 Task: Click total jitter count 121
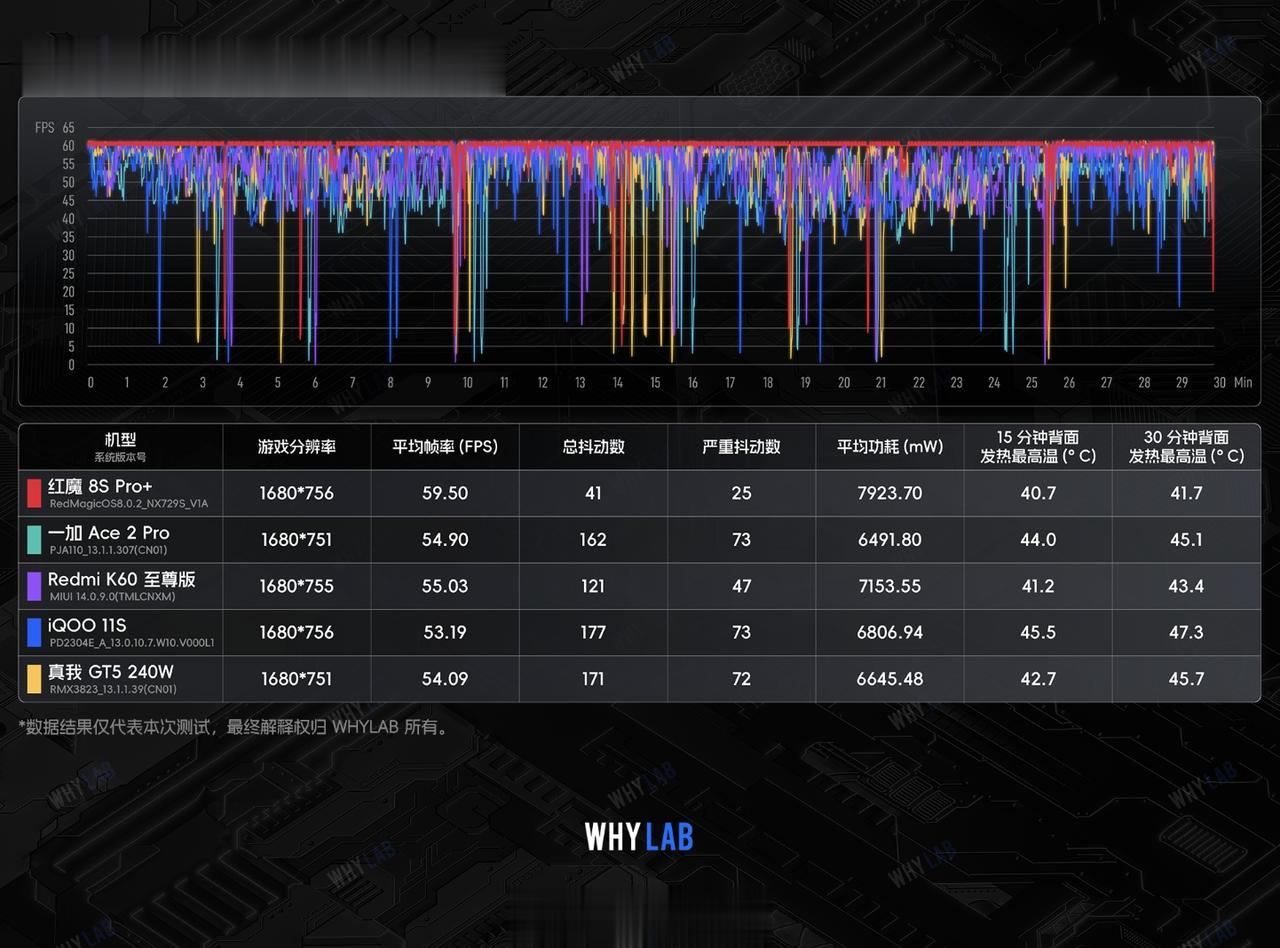[x=593, y=586]
